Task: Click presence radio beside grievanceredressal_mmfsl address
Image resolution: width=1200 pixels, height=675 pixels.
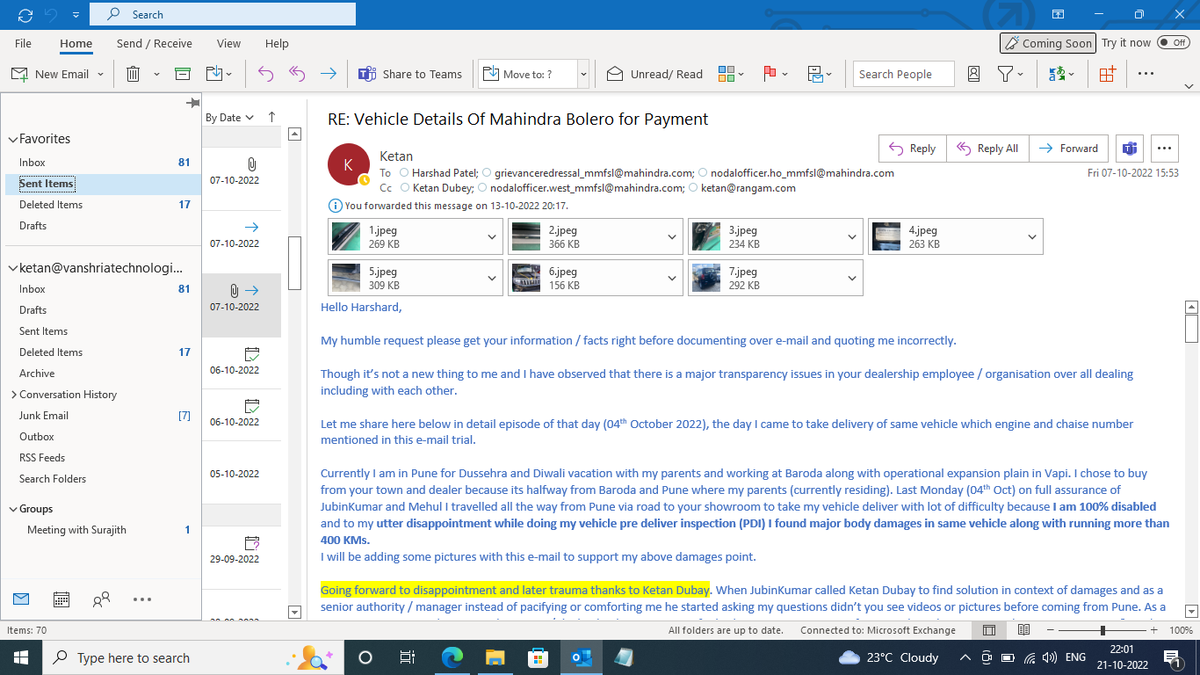Action: tap(487, 173)
